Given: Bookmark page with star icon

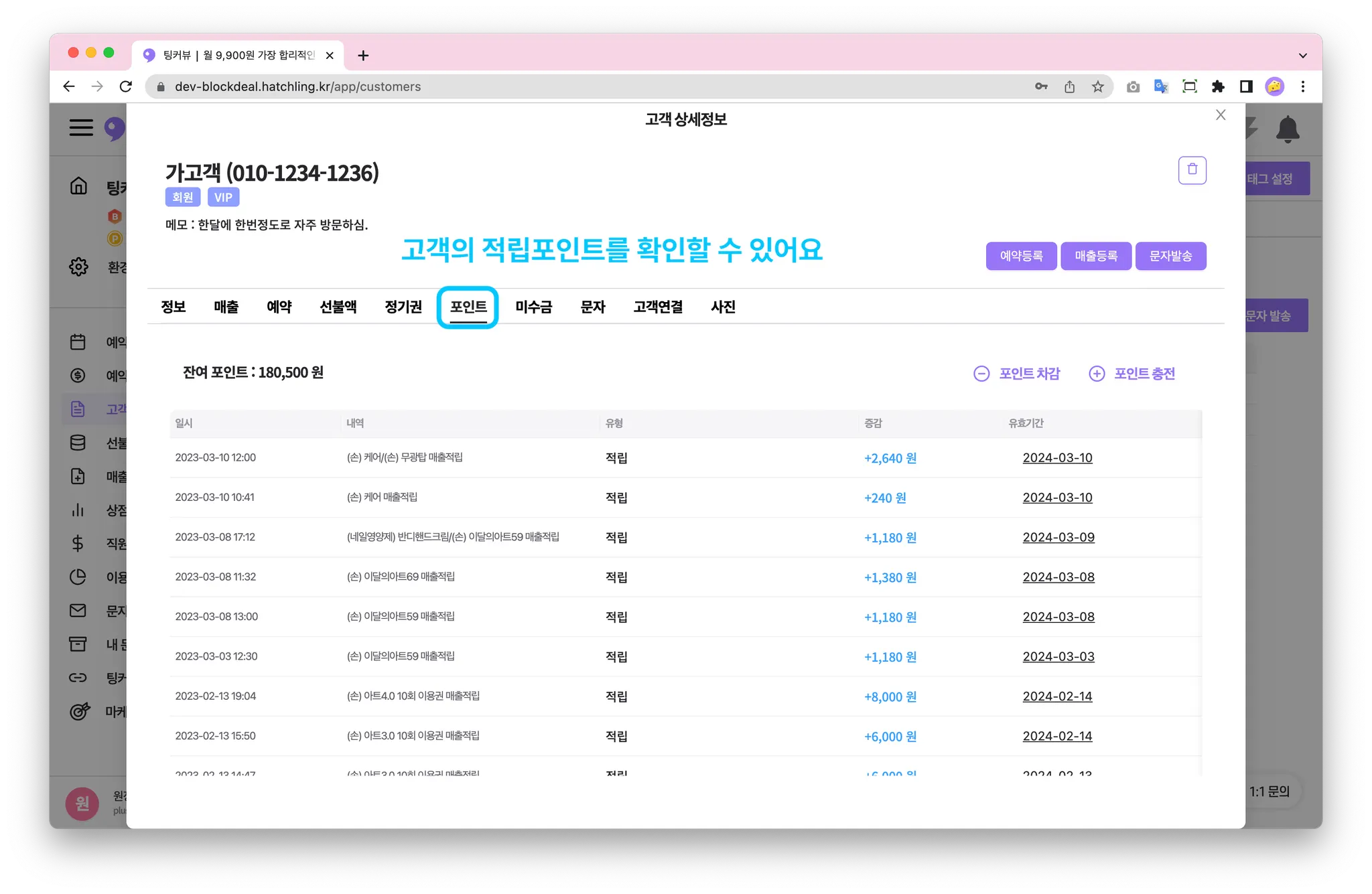Looking at the screenshot, I should [1097, 86].
